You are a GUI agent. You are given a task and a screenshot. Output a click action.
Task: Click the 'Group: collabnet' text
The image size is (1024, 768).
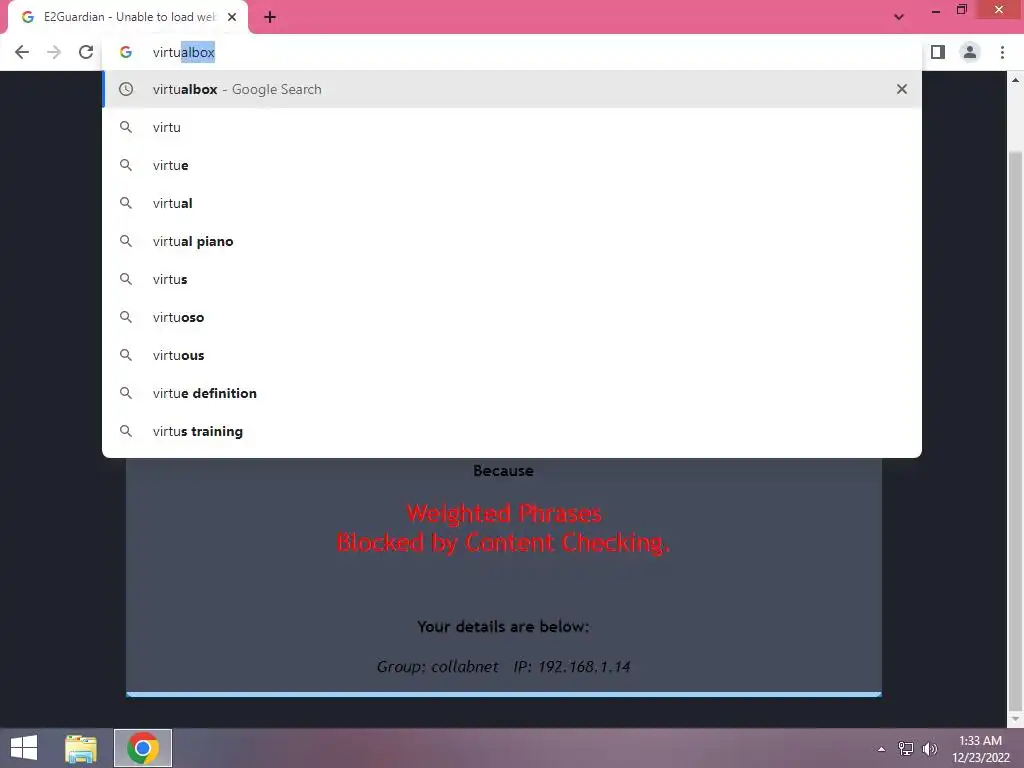[x=438, y=667]
